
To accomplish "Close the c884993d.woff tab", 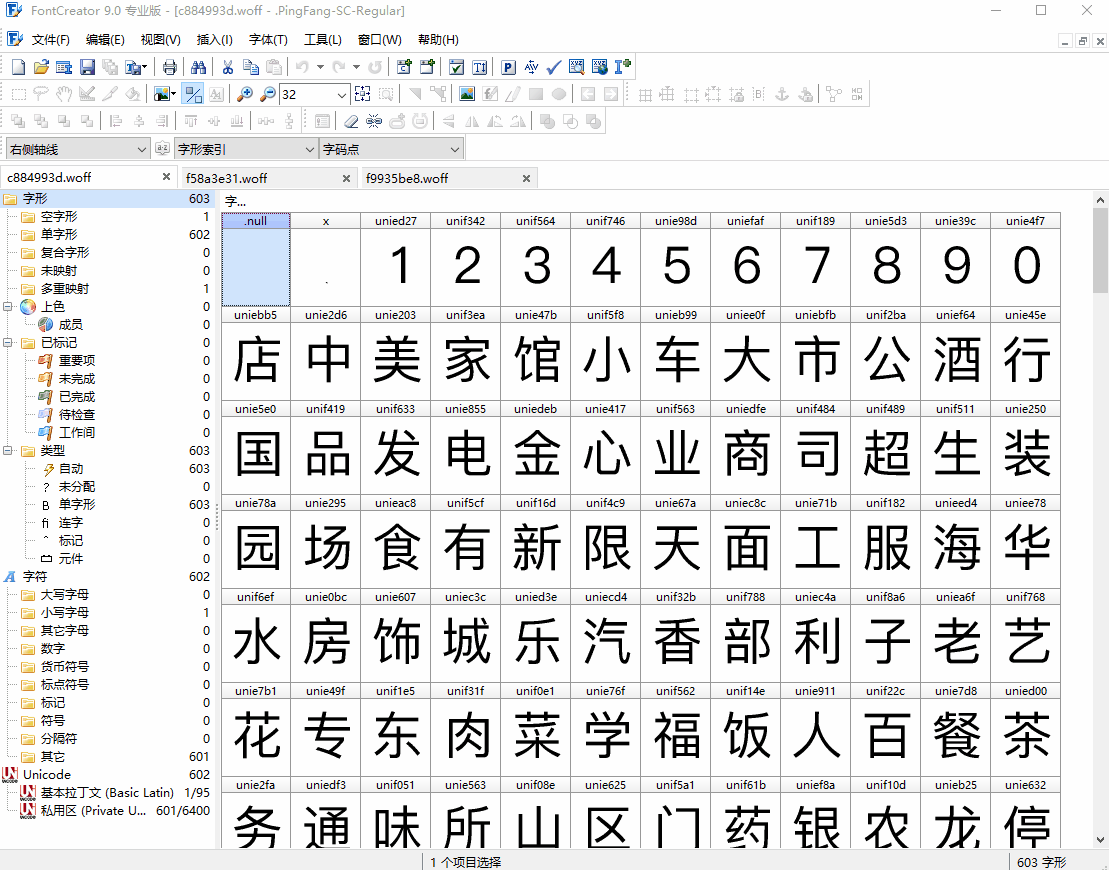I will (x=166, y=177).
